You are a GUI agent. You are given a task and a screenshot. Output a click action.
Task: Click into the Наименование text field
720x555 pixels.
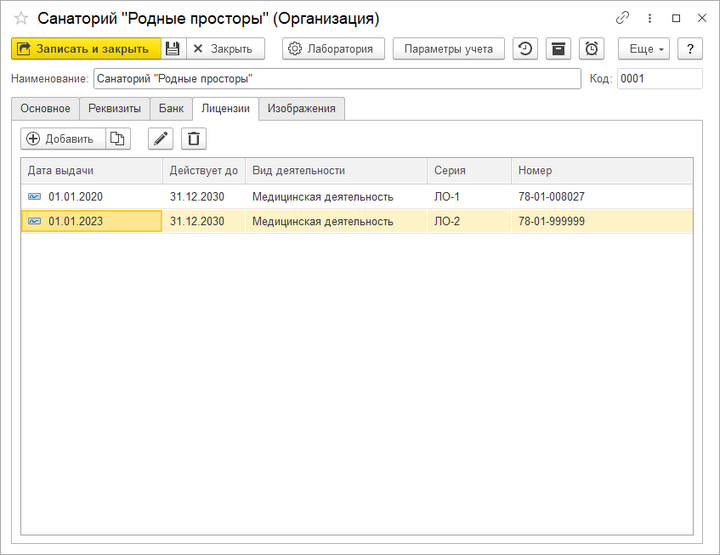pyautogui.click(x=336, y=79)
